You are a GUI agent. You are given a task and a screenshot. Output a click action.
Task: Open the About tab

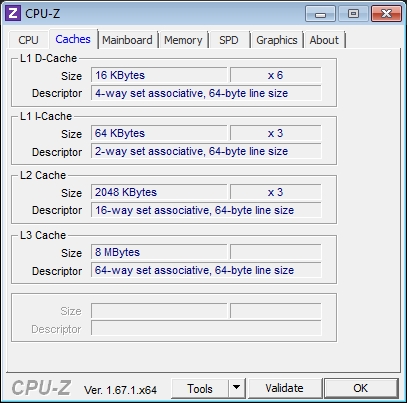coord(324,40)
